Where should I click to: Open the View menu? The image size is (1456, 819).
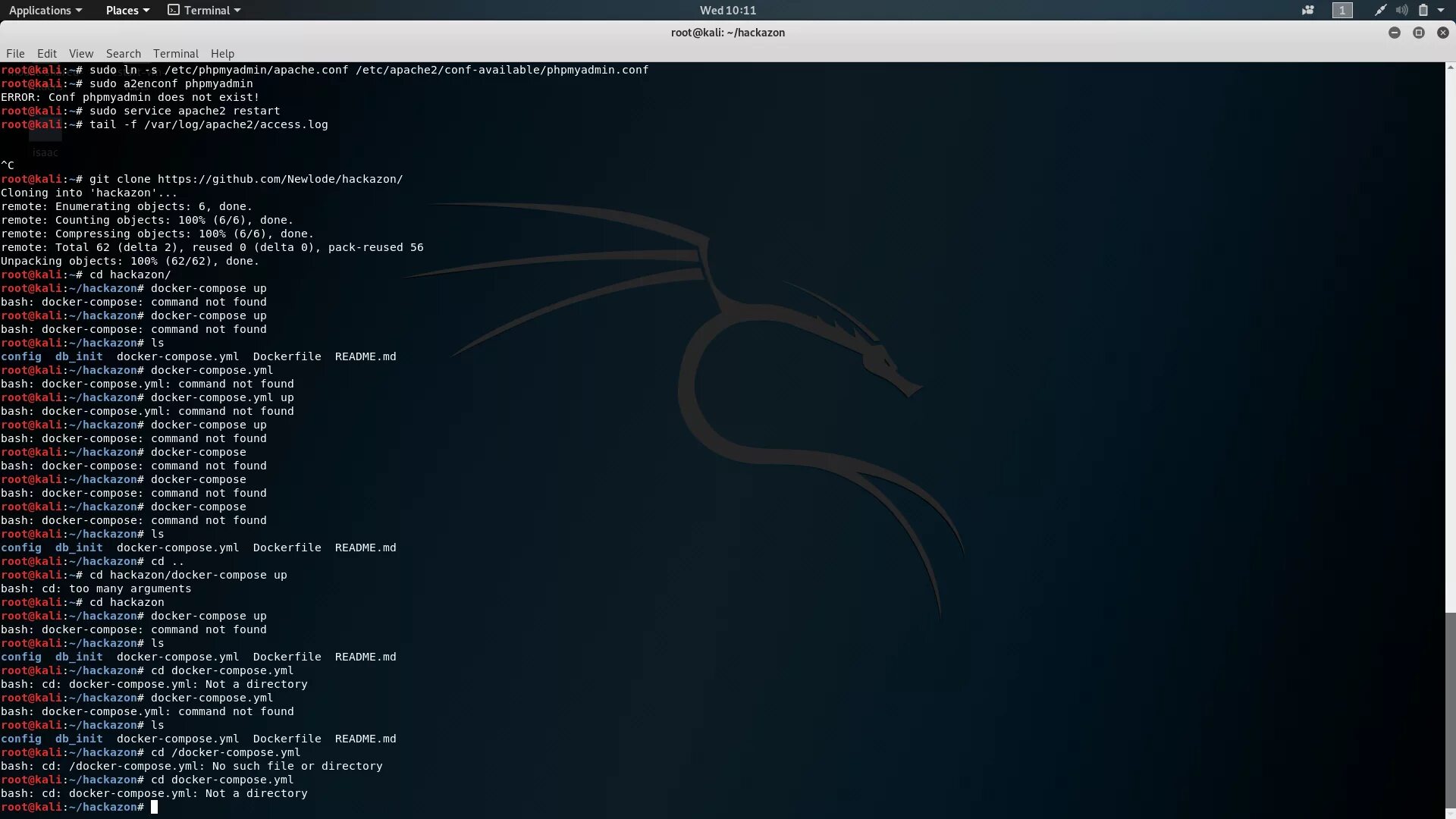click(81, 53)
